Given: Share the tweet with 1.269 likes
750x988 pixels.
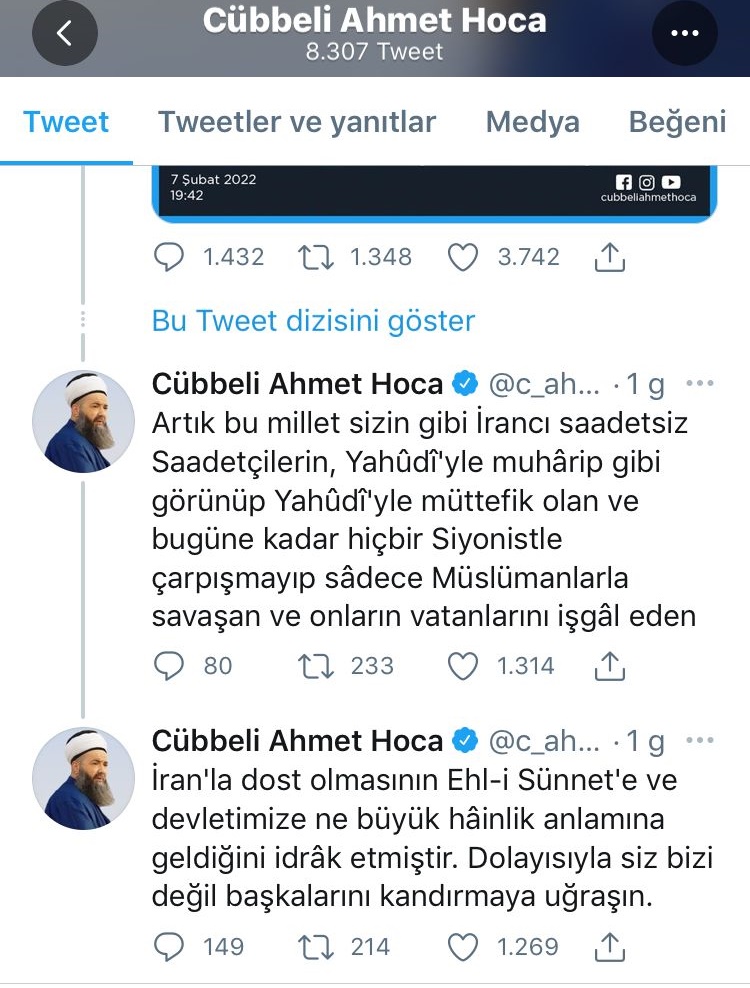Looking at the screenshot, I should (609, 945).
